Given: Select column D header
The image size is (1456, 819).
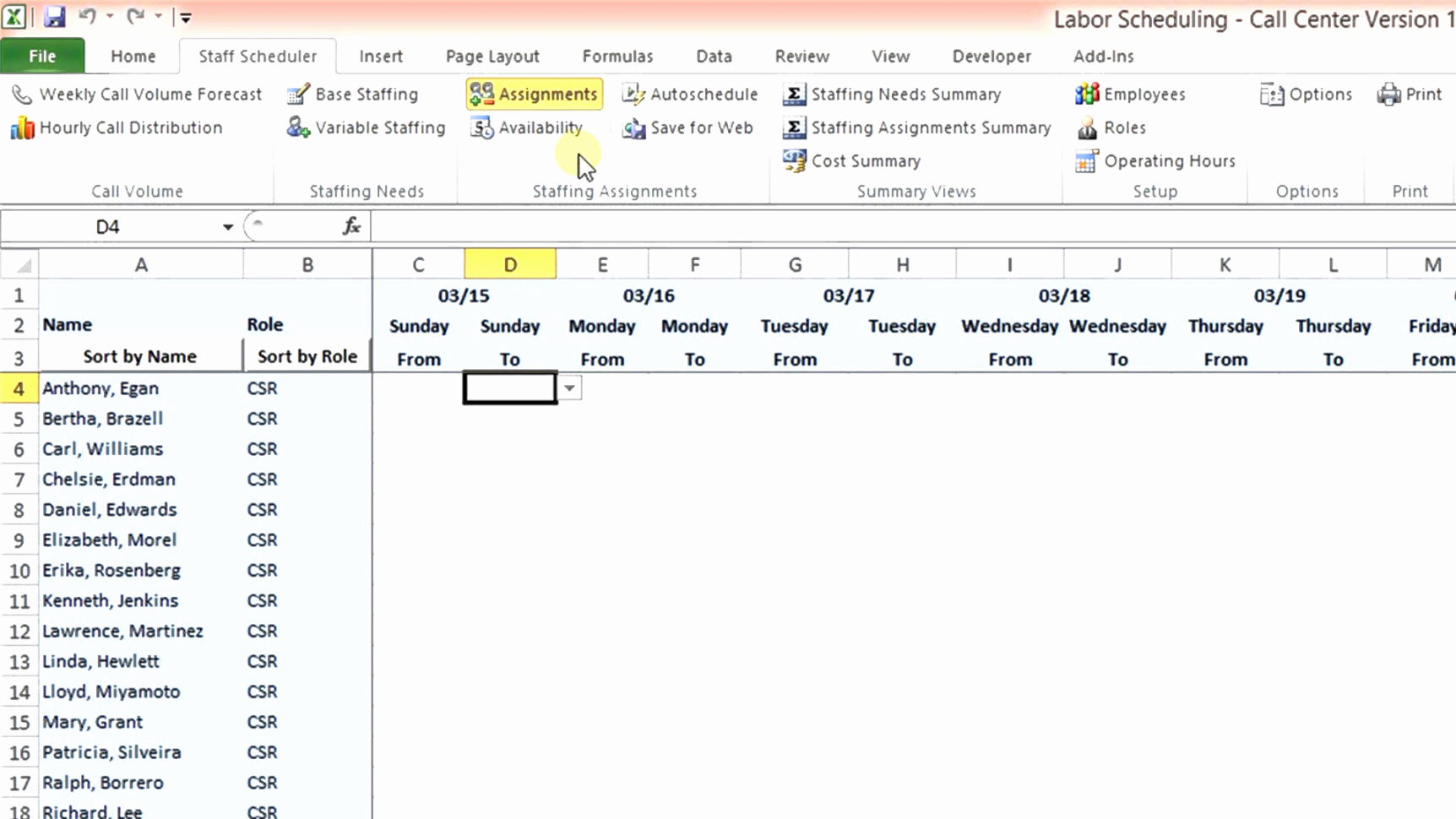Looking at the screenshot, I should pos(510,265).
